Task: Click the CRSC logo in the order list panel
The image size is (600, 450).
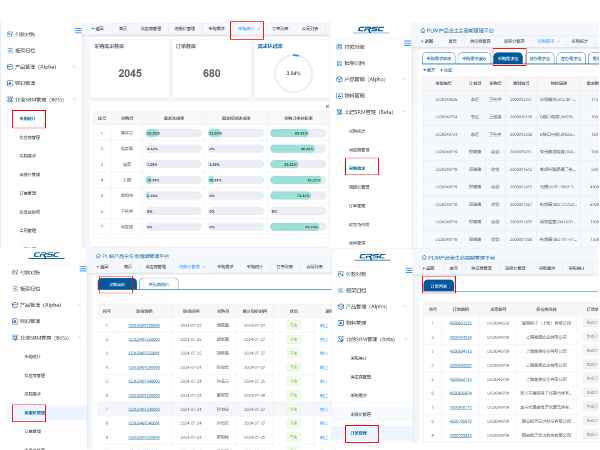Action: click(372, 257)
